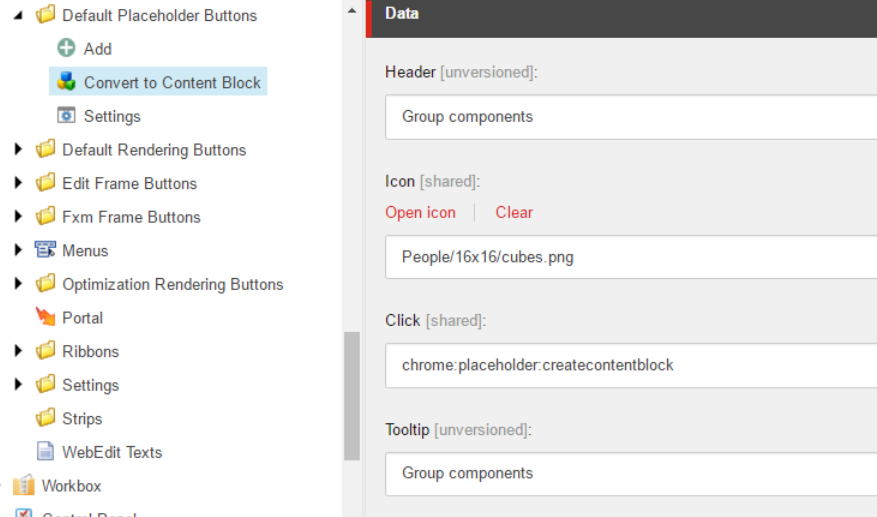Screen dimensions: 877x517
Task: Expand Default Rendering Buttons node
Action: 18,149
